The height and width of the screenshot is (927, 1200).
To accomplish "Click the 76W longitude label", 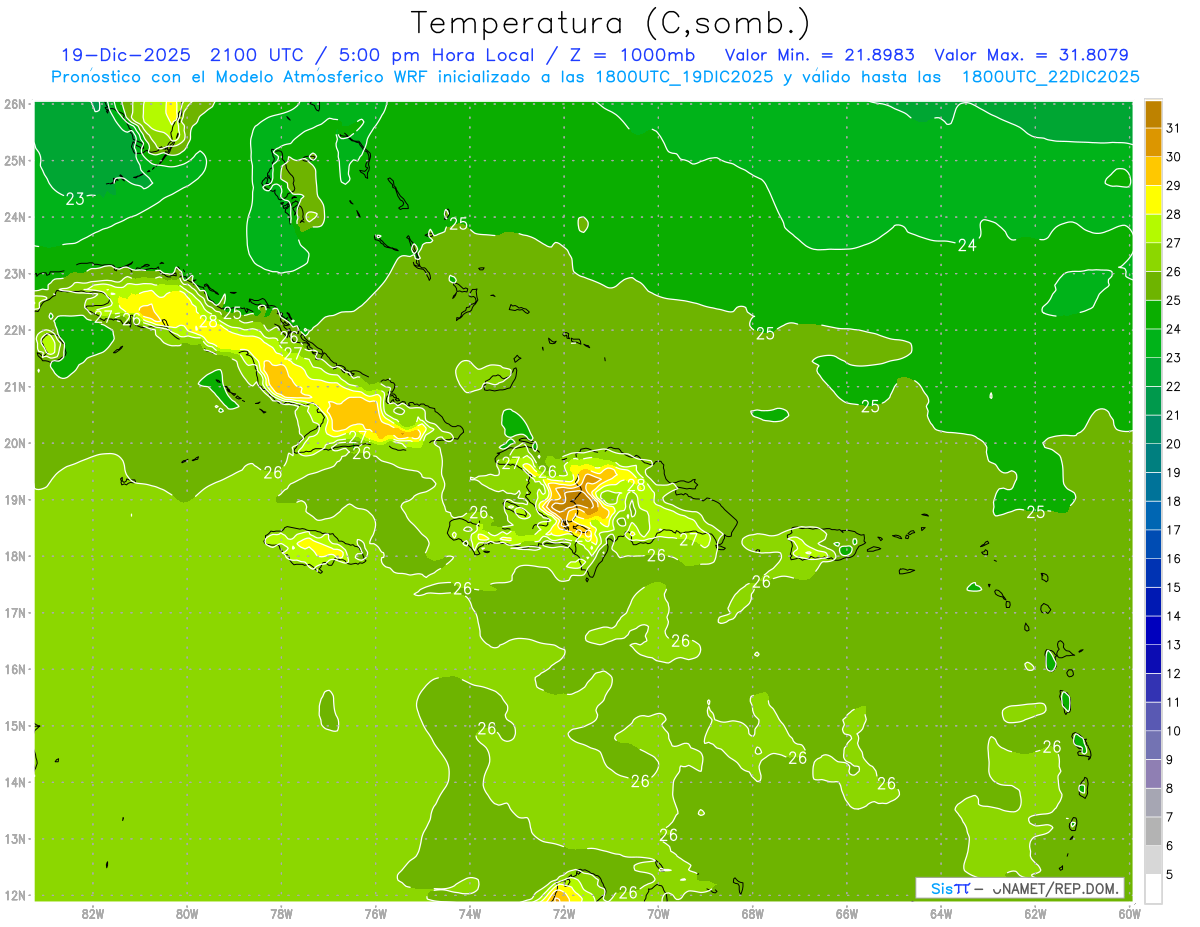I will 376,913.
